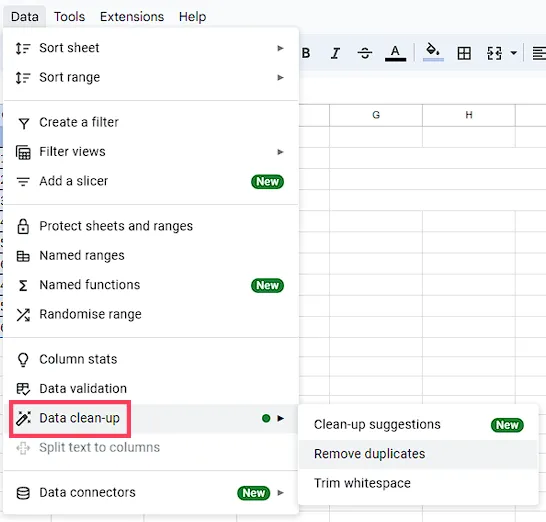Screen dimensions: 546x522
Task: Open Protect sheets and ranges
Action: click(151, 226)
